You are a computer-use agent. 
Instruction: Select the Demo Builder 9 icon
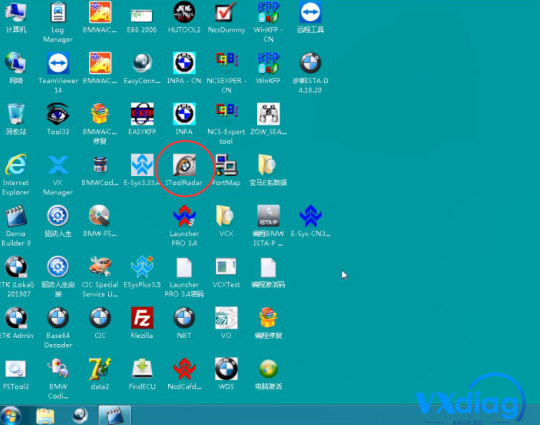tap(15, 216)
